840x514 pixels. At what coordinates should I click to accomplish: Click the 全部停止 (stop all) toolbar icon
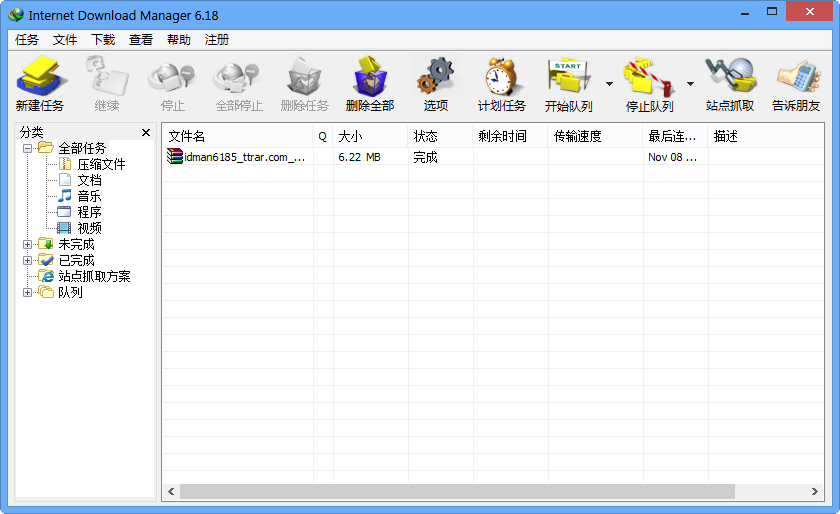click(239, 85)
